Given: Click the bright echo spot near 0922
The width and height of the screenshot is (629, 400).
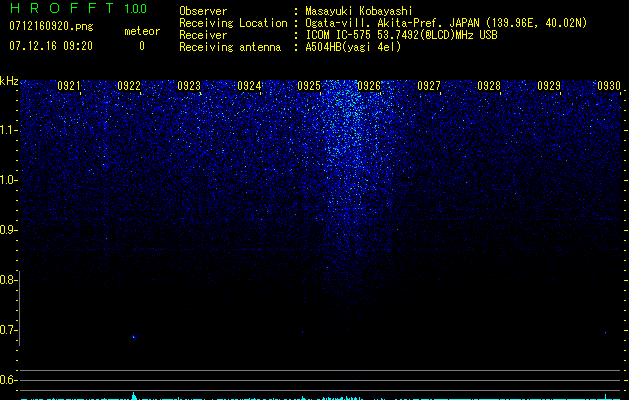Looking at the screenshot, I should [x=134, y=336].
